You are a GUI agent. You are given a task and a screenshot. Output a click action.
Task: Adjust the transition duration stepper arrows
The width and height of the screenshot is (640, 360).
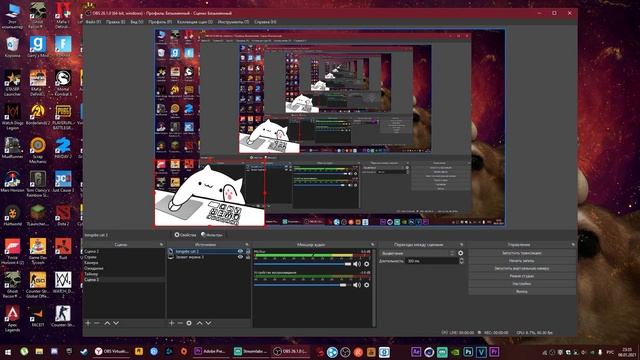[461, 261]
